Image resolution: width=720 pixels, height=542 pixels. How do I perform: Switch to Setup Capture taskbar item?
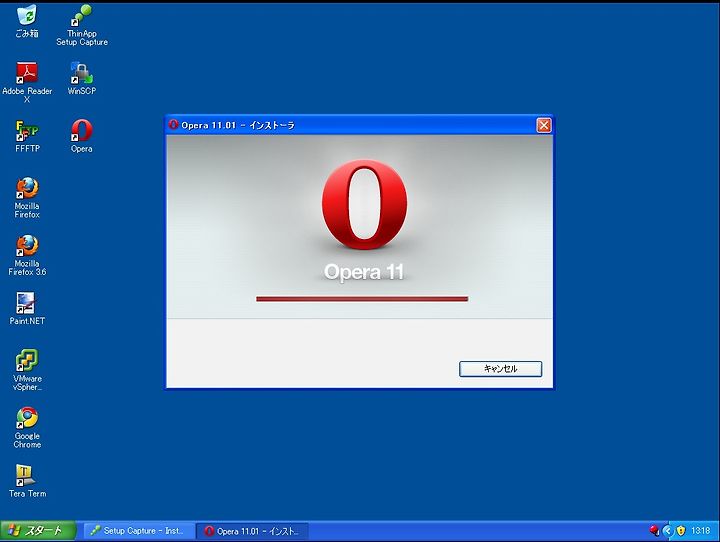pos(139,531)
